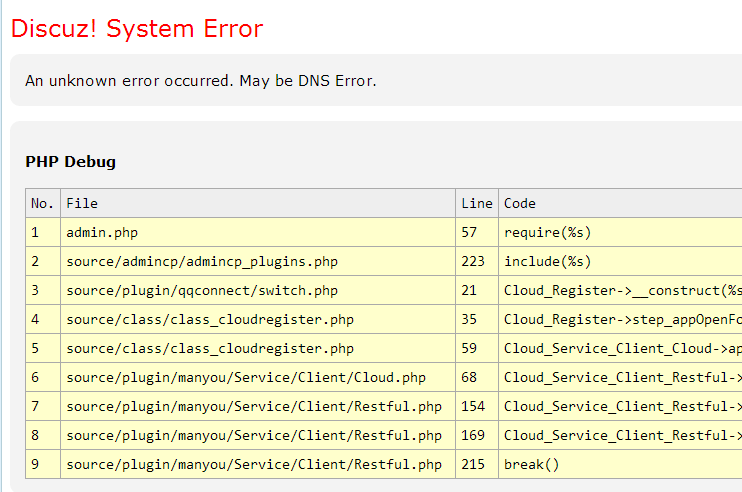Click row number 8 cell
The width and height of the screenshot is (742, 492).
(43, 435)
